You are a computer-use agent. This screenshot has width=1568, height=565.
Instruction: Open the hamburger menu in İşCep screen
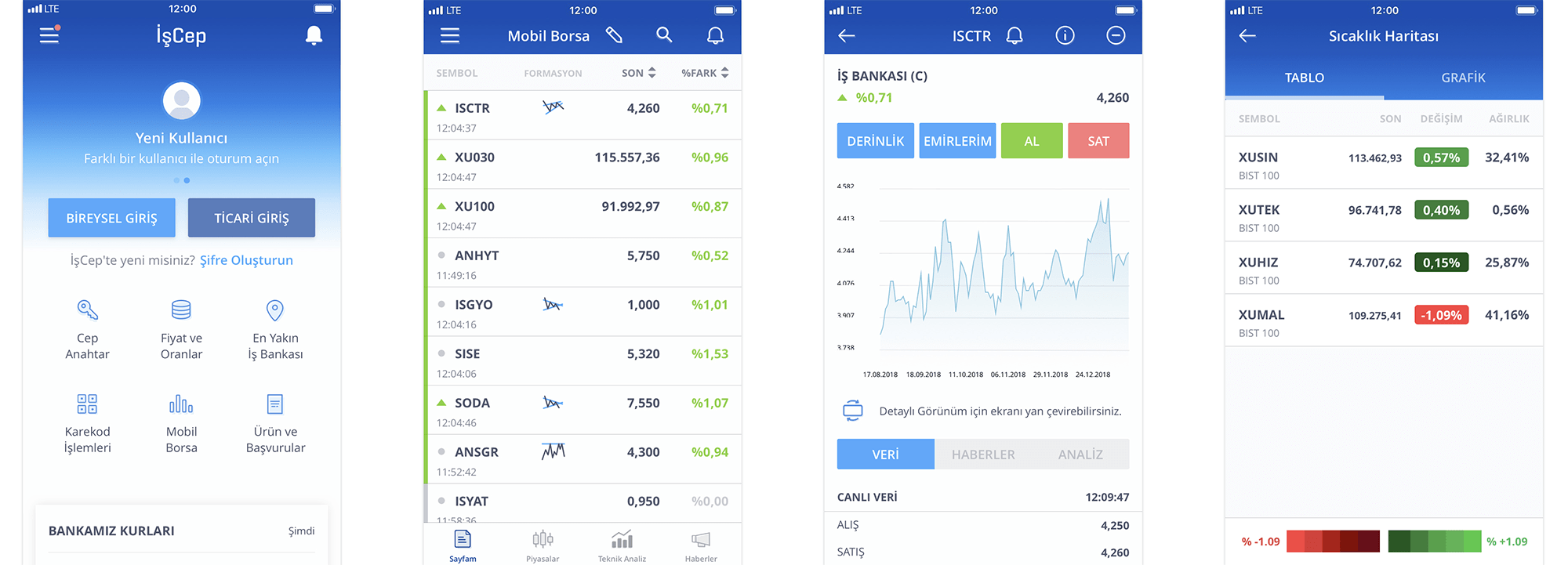click(x=49, y=35)
